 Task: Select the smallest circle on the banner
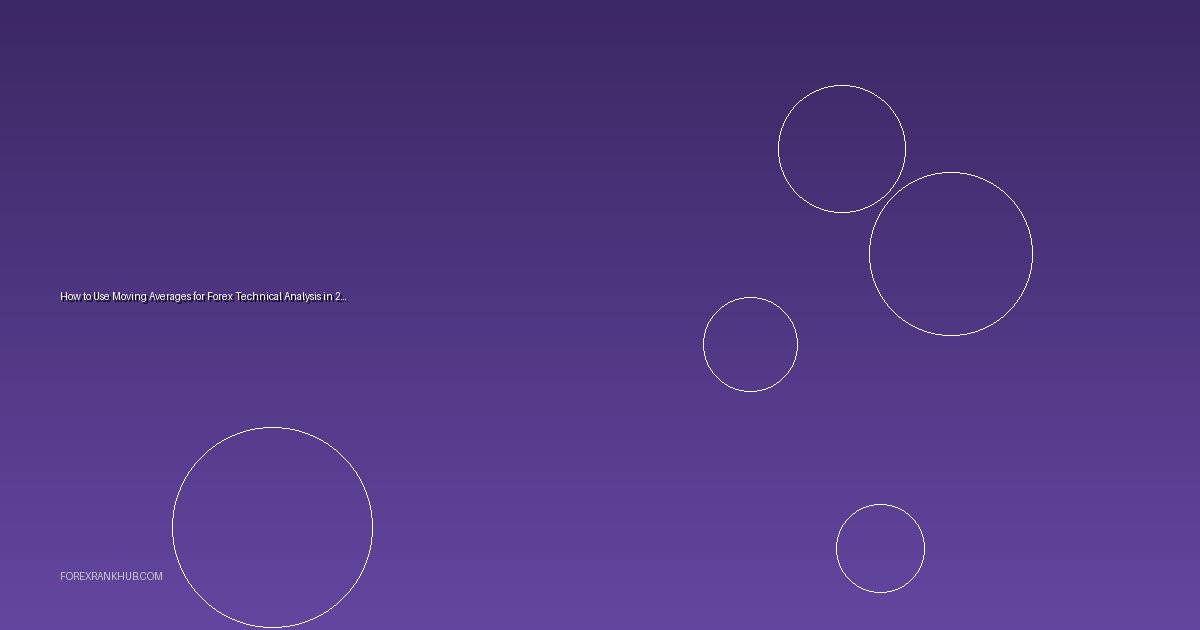(880, 548)
